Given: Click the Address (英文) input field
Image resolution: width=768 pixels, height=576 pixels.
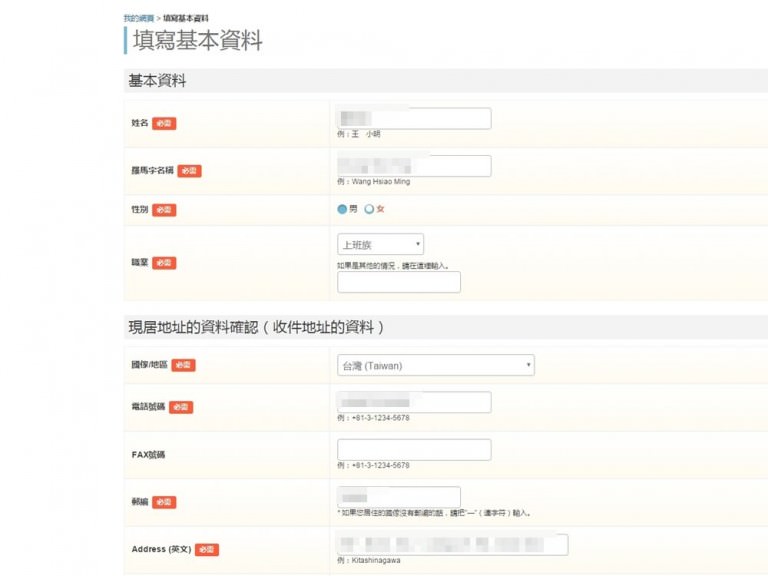Looking at the screenshot, I should (452, 544).
